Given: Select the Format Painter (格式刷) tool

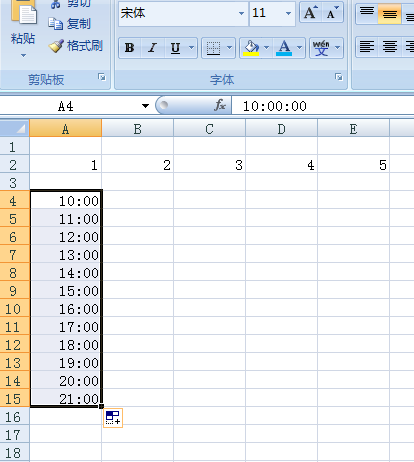Looking at the screenshot, I should pyautogui.click(x=75, y=46).
